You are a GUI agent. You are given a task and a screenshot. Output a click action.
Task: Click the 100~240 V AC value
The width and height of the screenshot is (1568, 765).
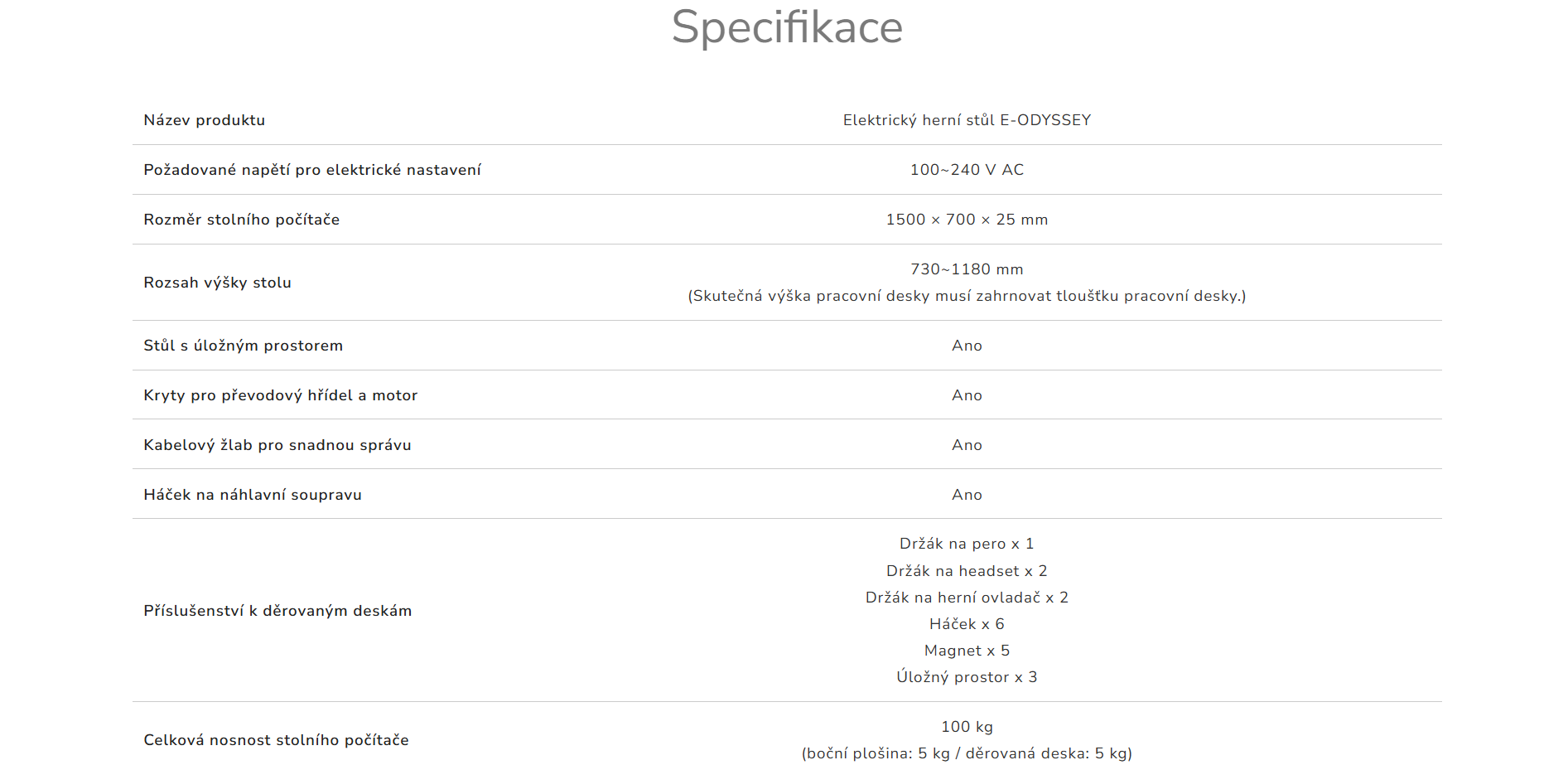[x=967, y=170]
